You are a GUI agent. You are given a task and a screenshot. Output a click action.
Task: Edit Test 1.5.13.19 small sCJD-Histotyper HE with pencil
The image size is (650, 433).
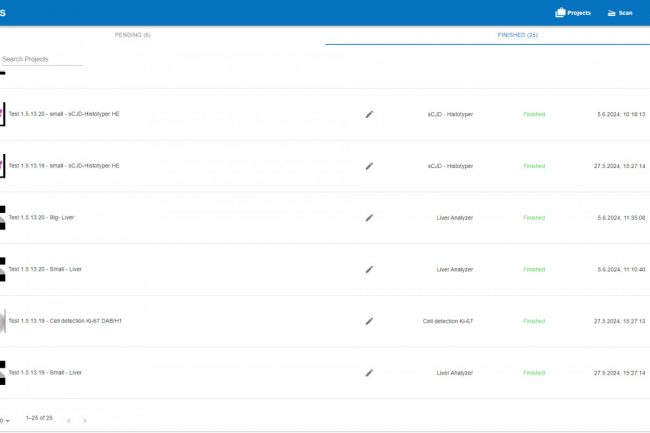click(369, 166)
